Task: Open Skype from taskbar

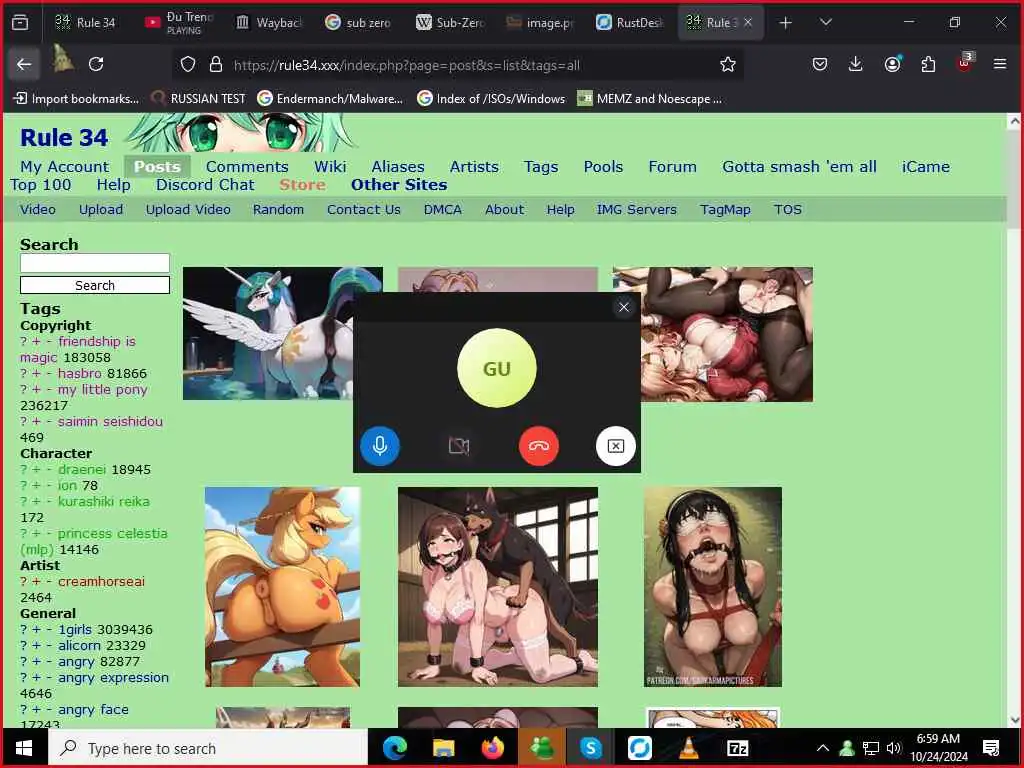Action: pos(590,748)
